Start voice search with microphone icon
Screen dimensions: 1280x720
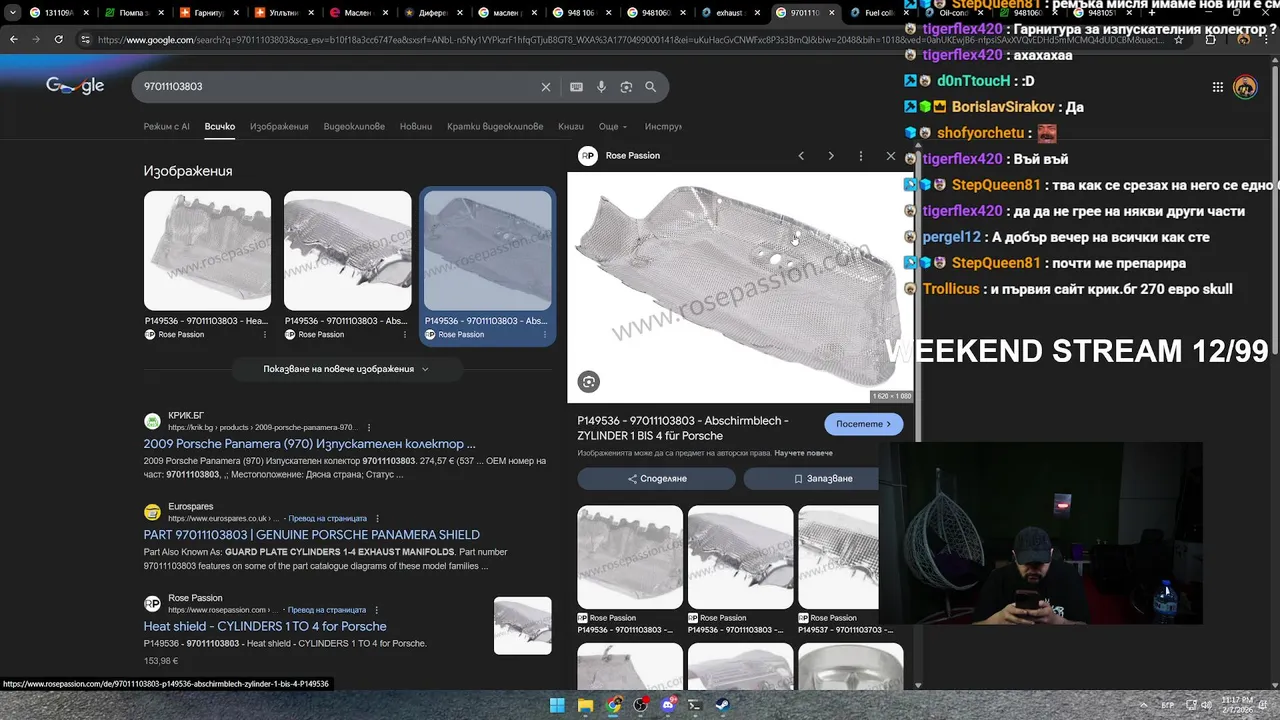pyautogui.click(x=601, y=87)
